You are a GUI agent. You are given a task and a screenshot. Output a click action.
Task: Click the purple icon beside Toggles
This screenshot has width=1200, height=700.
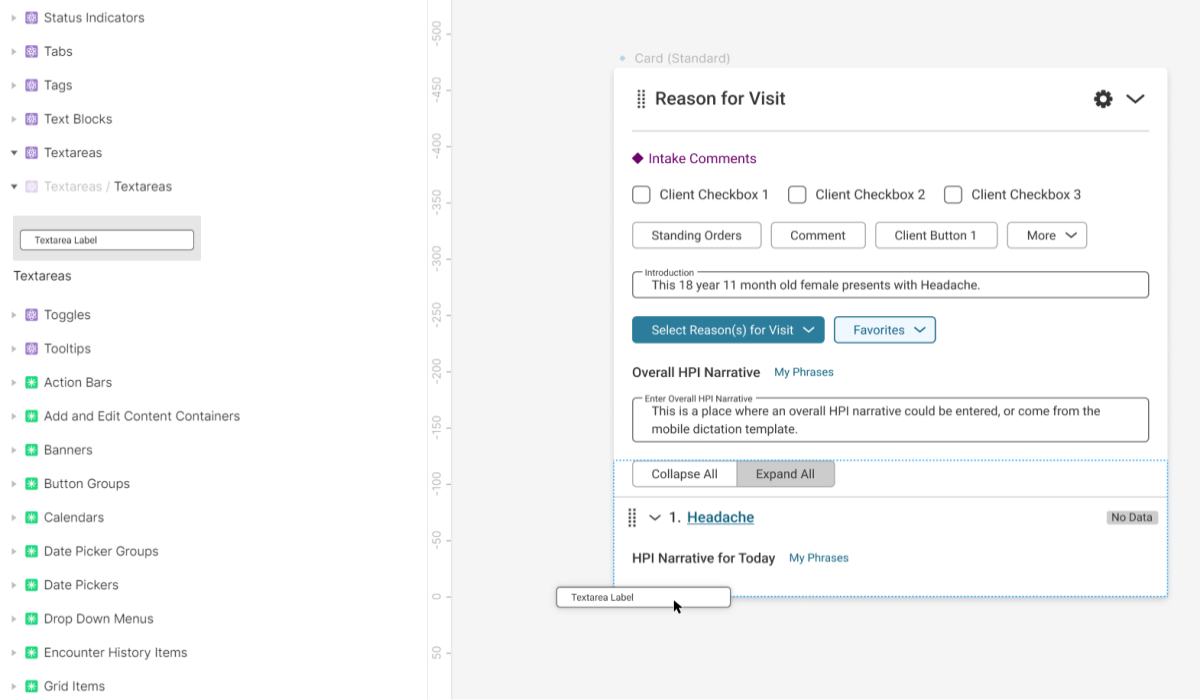31,315
